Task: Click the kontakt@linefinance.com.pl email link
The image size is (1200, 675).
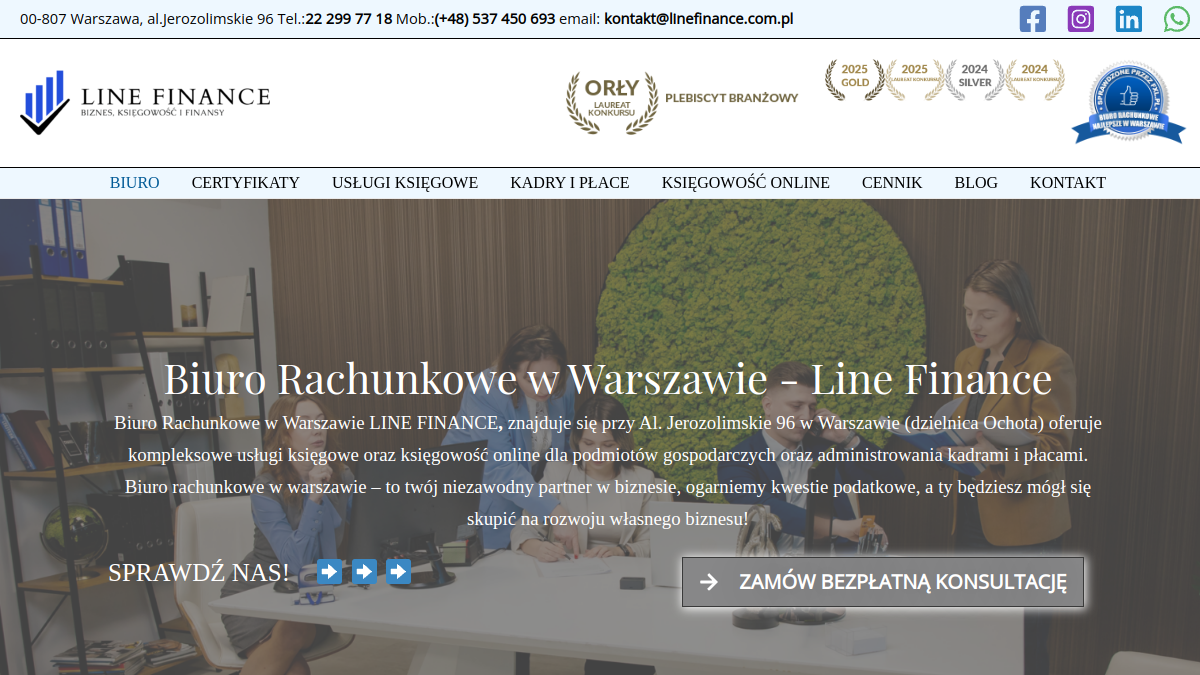Action: pyautogui.click(x=699, y=19)
